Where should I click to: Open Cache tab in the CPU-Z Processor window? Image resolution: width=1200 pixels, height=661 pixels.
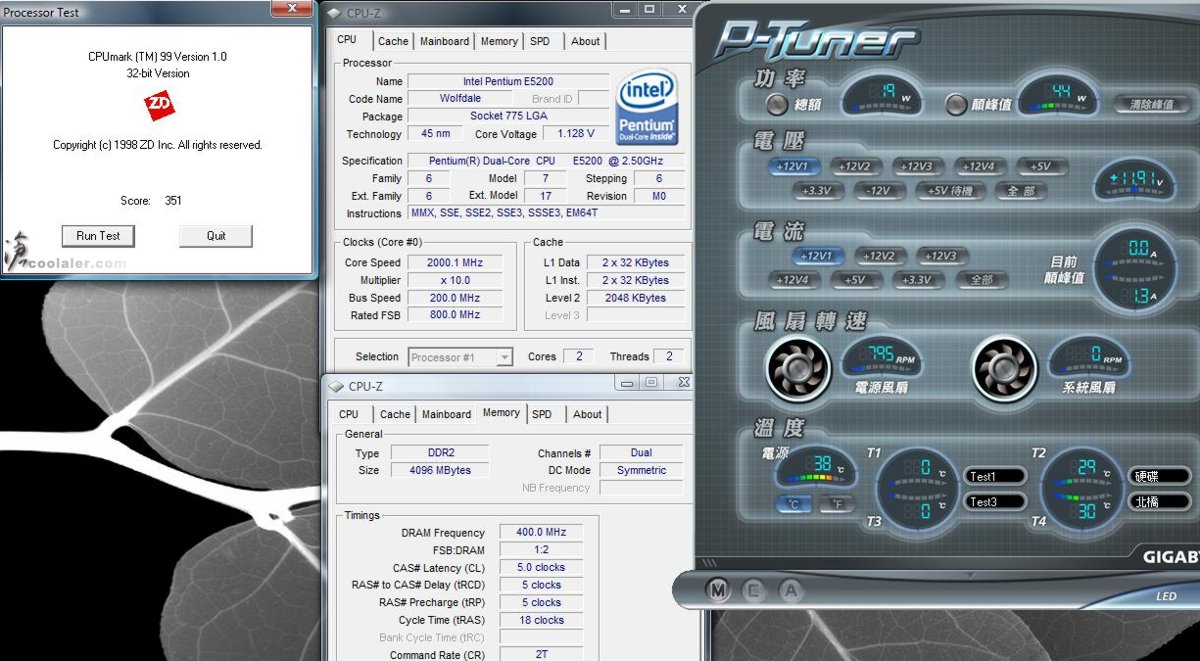pyautogui.click(x=393, y=41)
